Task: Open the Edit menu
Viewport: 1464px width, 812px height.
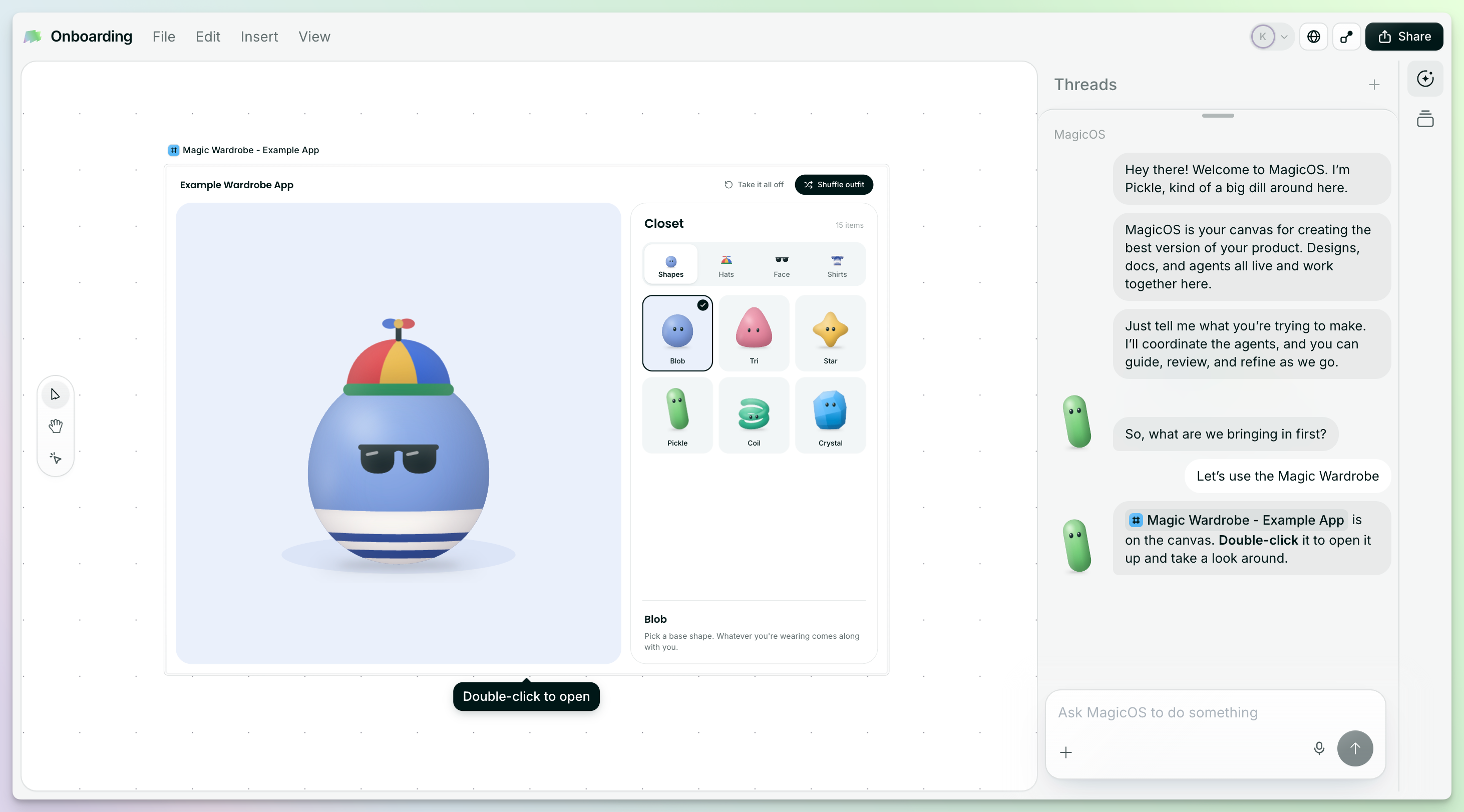Action: pos(208,37)
